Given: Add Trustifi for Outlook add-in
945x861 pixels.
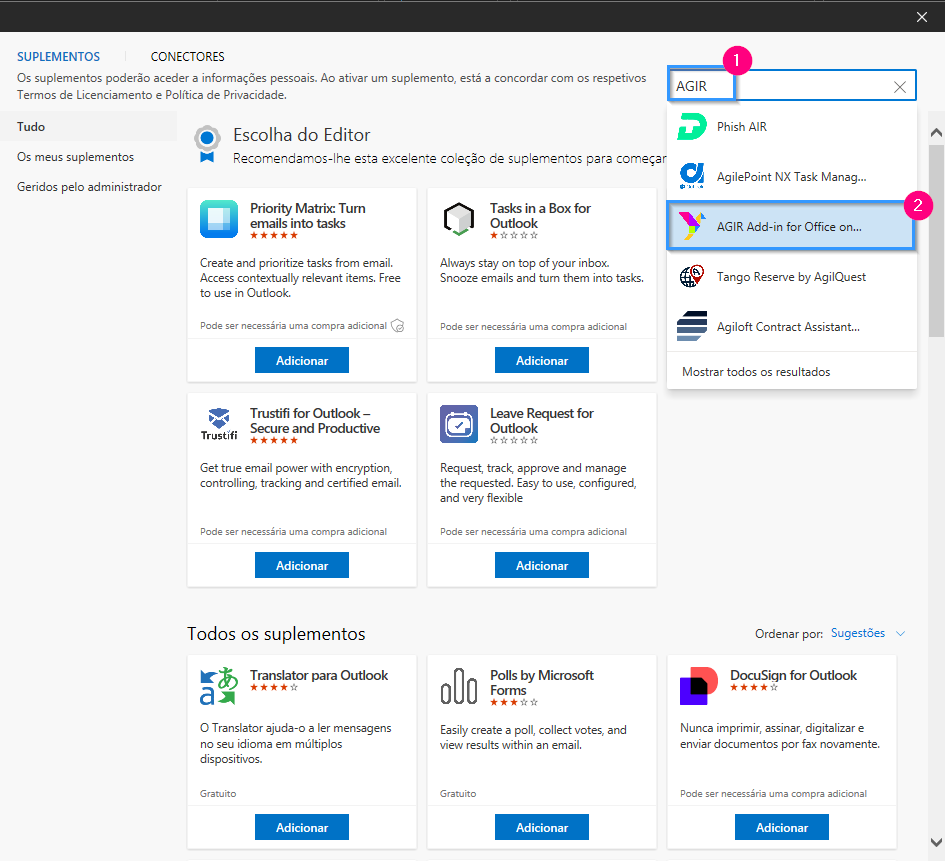Looking at the screenshot, I should click(x=302, y=565).
